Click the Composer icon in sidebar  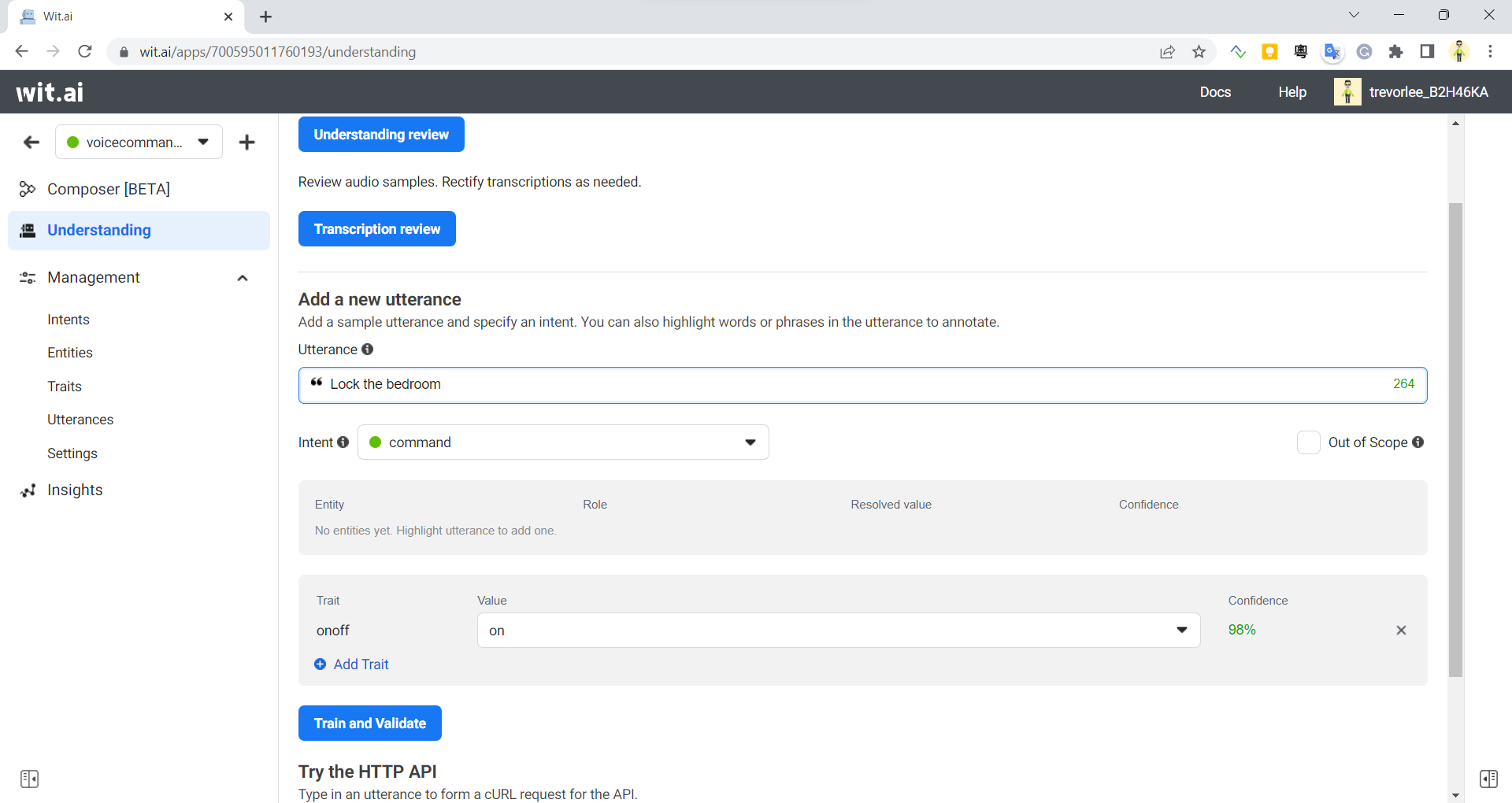[x=27, y=189]
